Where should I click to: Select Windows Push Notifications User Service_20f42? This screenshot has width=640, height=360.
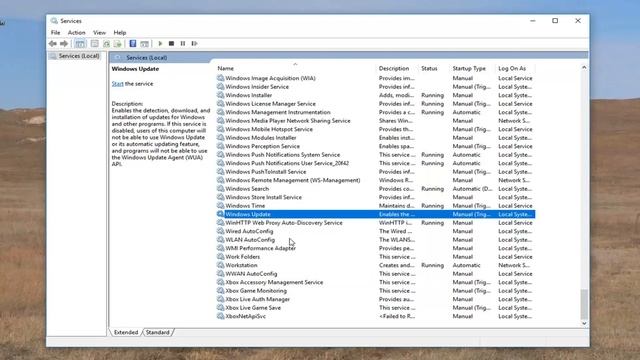pos(376,163)
